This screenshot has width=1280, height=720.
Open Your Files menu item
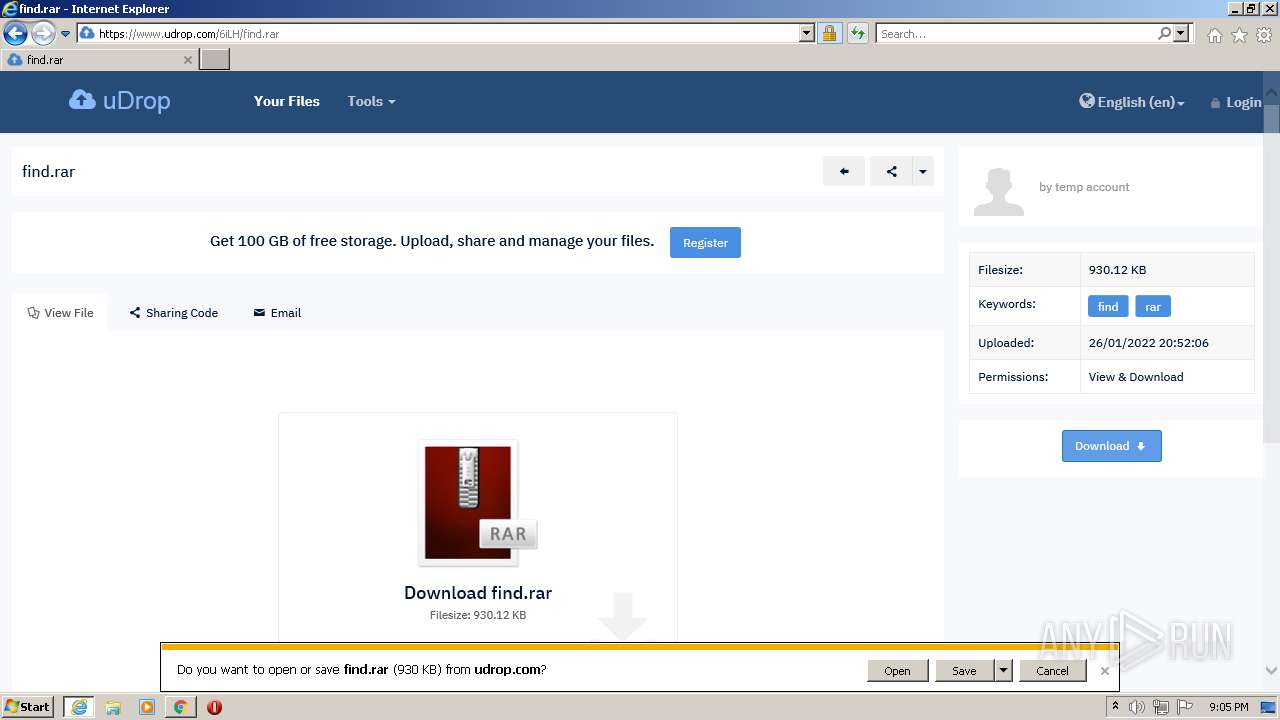point(287,101)
